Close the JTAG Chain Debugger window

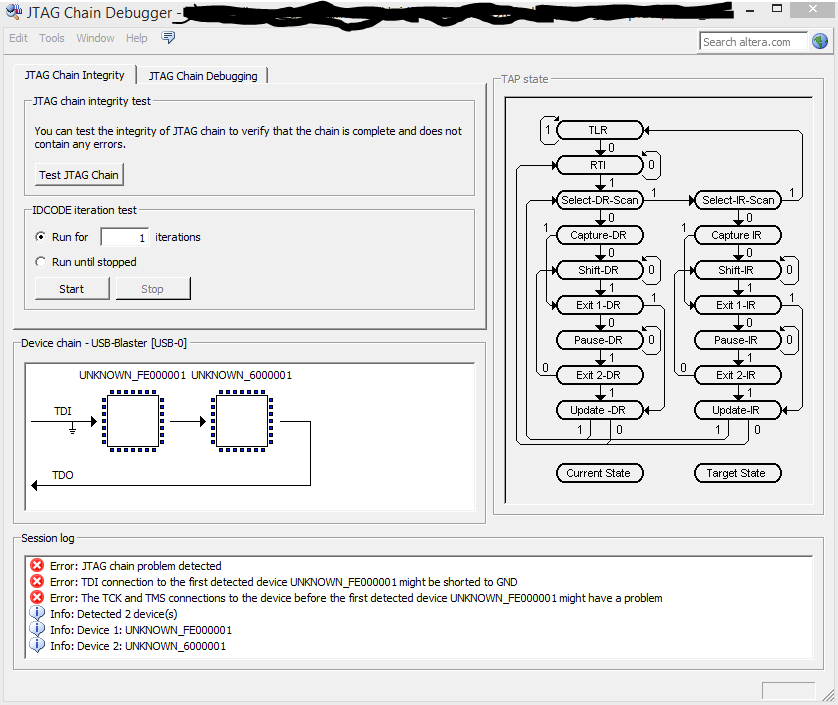pos(812,9)
